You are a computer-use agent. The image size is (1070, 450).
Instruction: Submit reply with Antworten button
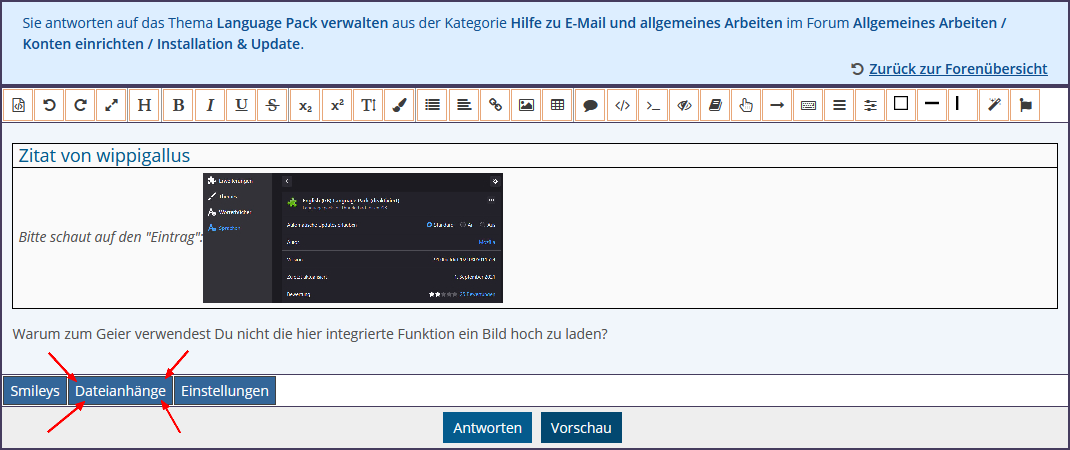coord(487,428)
